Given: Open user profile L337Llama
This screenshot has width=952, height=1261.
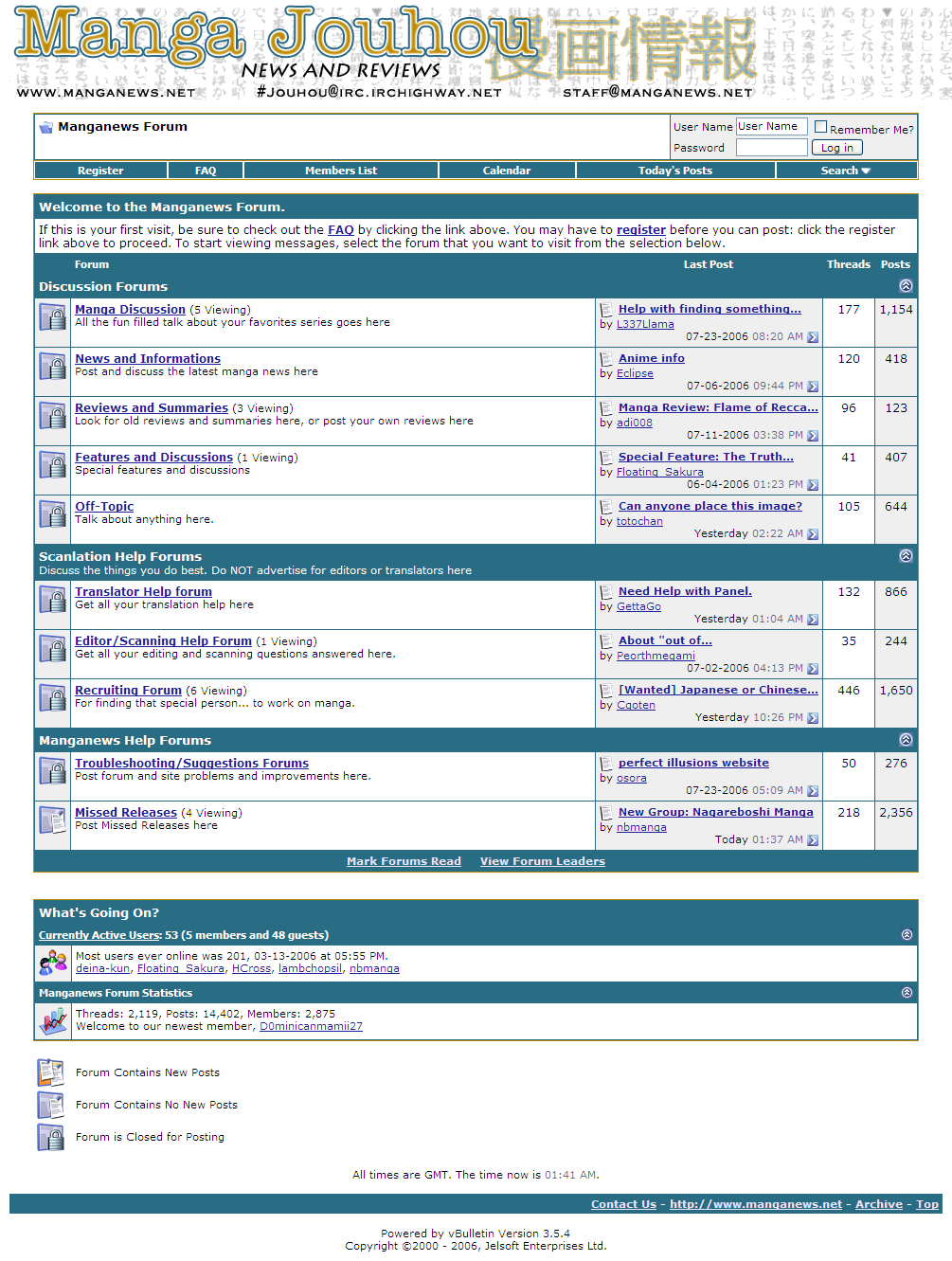Looking at the screenshot, I should coord(645,324).
